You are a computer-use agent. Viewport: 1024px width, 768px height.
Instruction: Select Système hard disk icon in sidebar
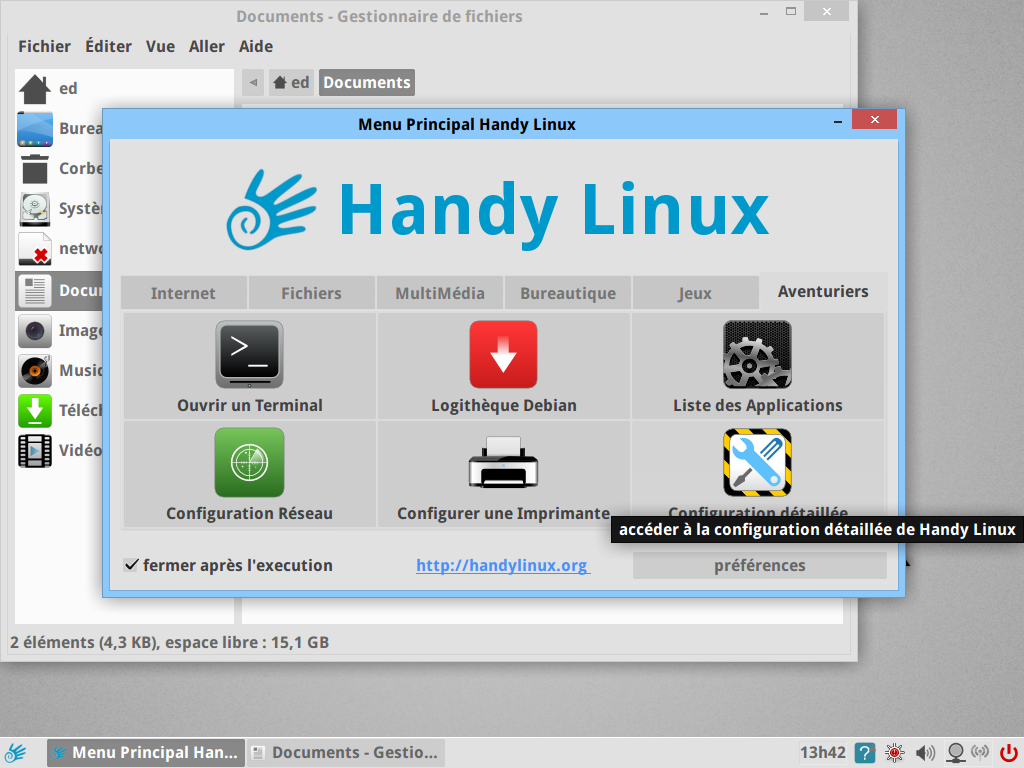click(35, 209)
